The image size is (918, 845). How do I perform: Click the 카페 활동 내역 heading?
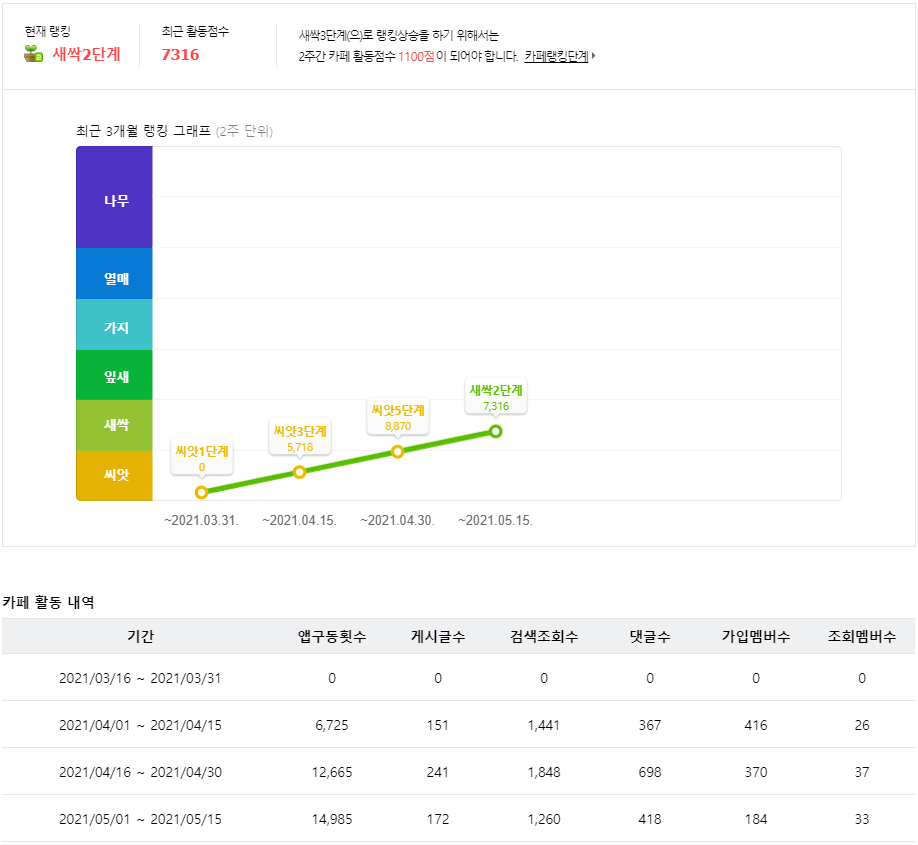tap(48, 602)
